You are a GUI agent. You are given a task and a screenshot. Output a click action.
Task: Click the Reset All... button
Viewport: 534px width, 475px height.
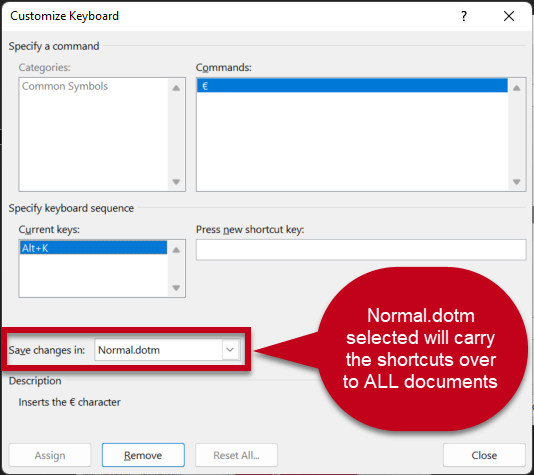click(x=236, y=455)
